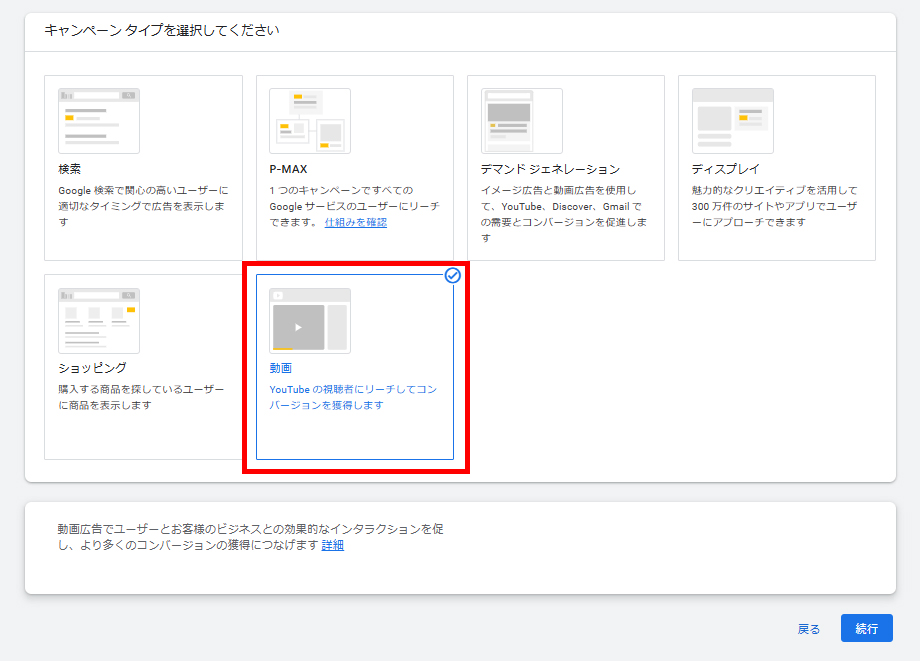Select the 検索 campaign type title
Viewport: 920px width, 661px height.
70,169
